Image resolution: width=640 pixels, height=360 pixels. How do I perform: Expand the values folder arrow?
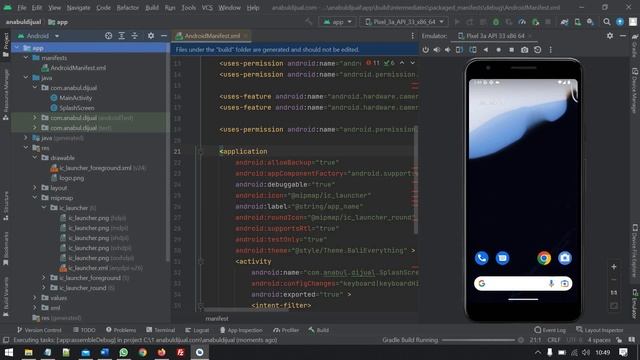(35, 298)
